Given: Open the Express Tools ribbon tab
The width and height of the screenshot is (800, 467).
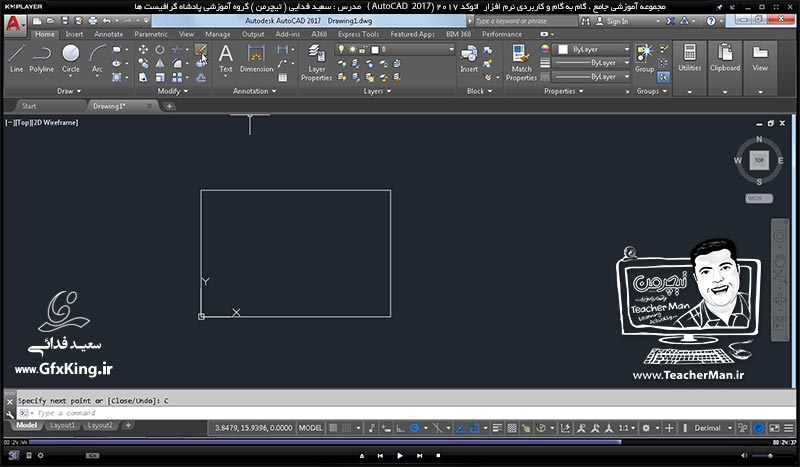Looking at the screenshot, I should pos(358,34).
